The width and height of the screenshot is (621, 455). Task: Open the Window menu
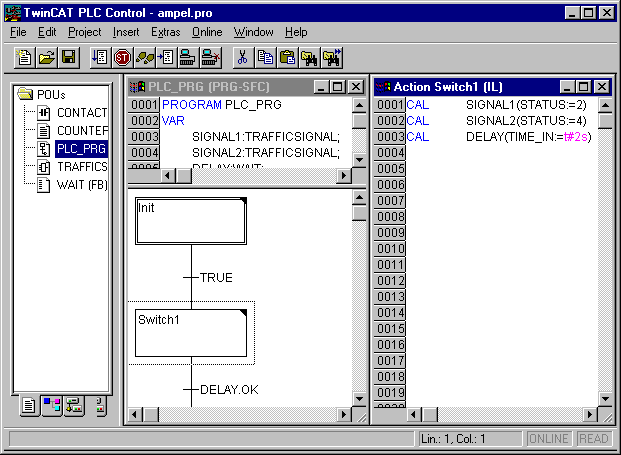pos(253,32)
